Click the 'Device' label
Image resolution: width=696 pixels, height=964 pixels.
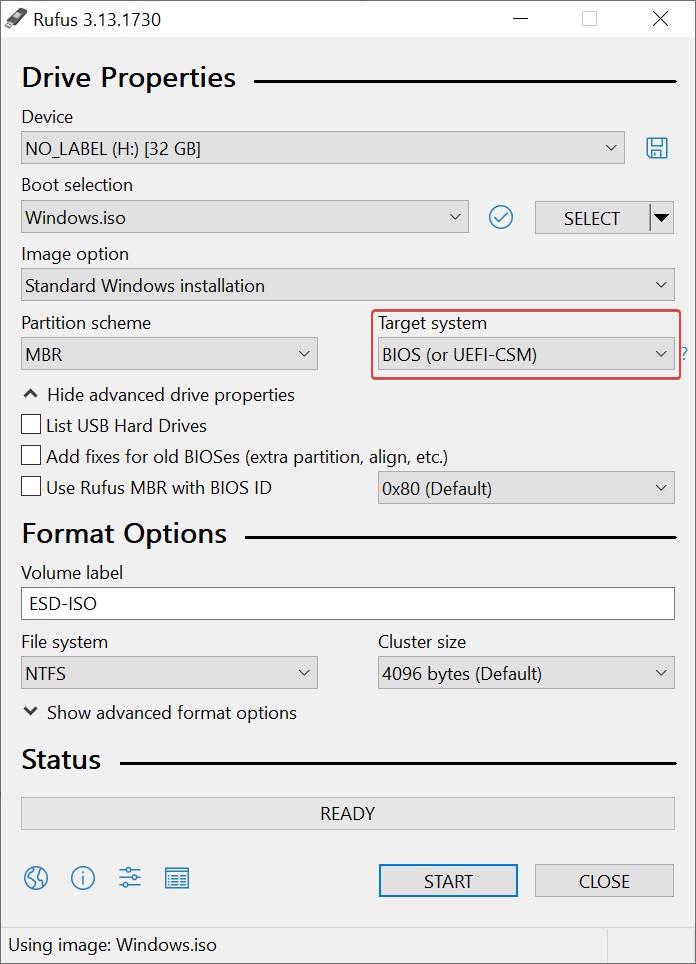[47, 117]
